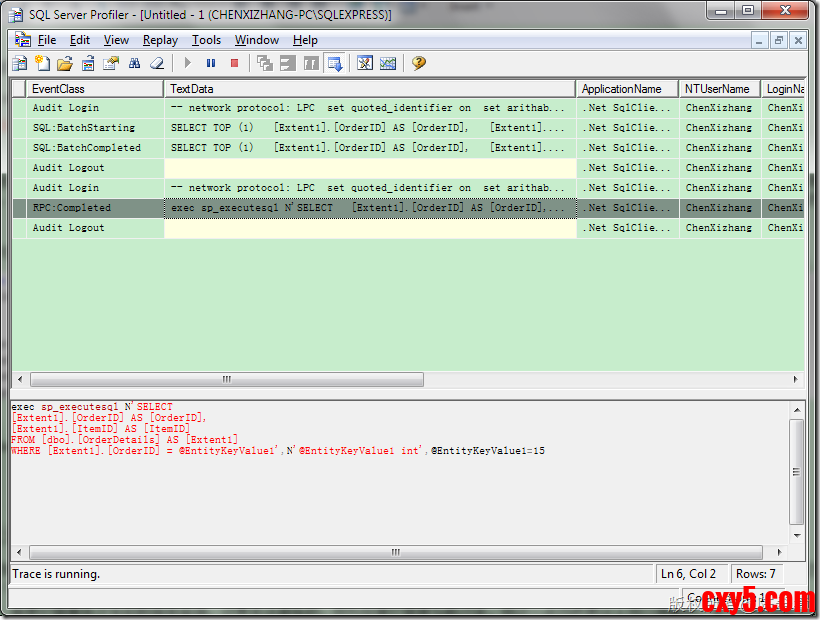Open the Tools menu

point(206,40)
